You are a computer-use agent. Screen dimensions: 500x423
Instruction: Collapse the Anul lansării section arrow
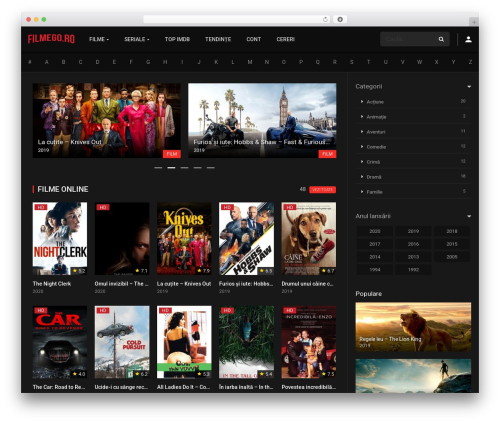469,216
